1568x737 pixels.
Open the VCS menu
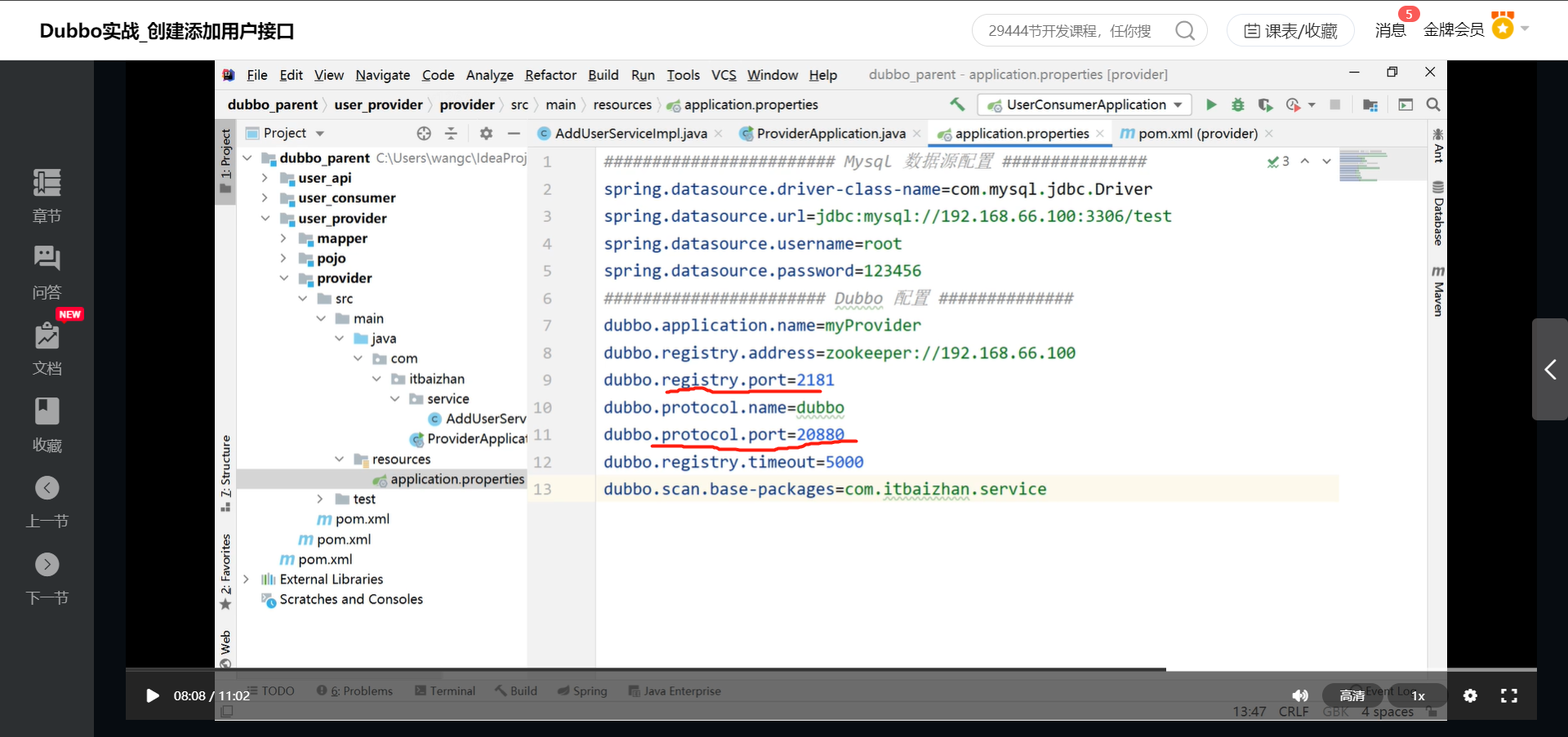pos(724,75)
